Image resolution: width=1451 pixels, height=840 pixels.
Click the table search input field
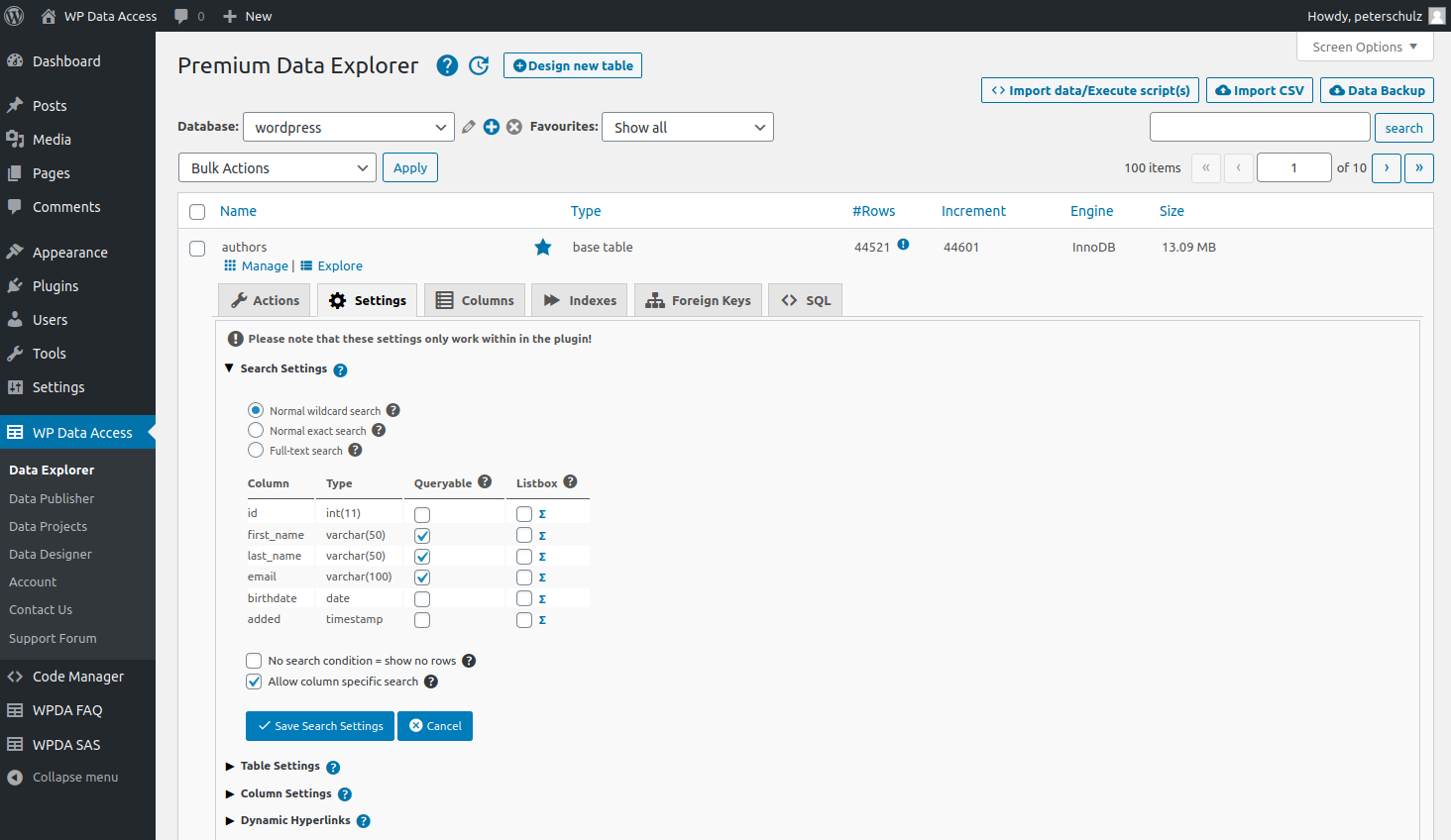(1260, 127)
